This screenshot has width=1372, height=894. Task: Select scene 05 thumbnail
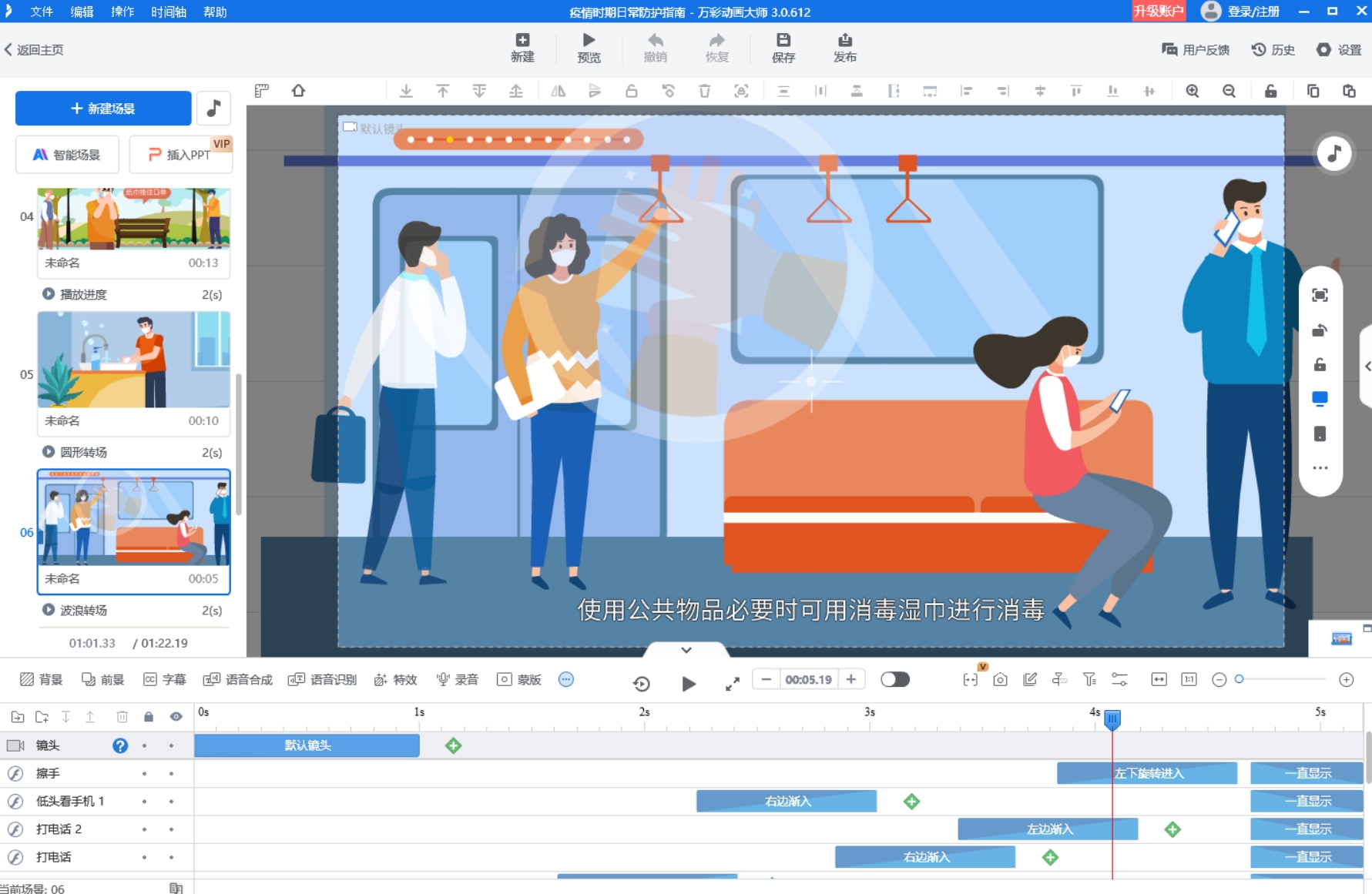coord(134,360)
